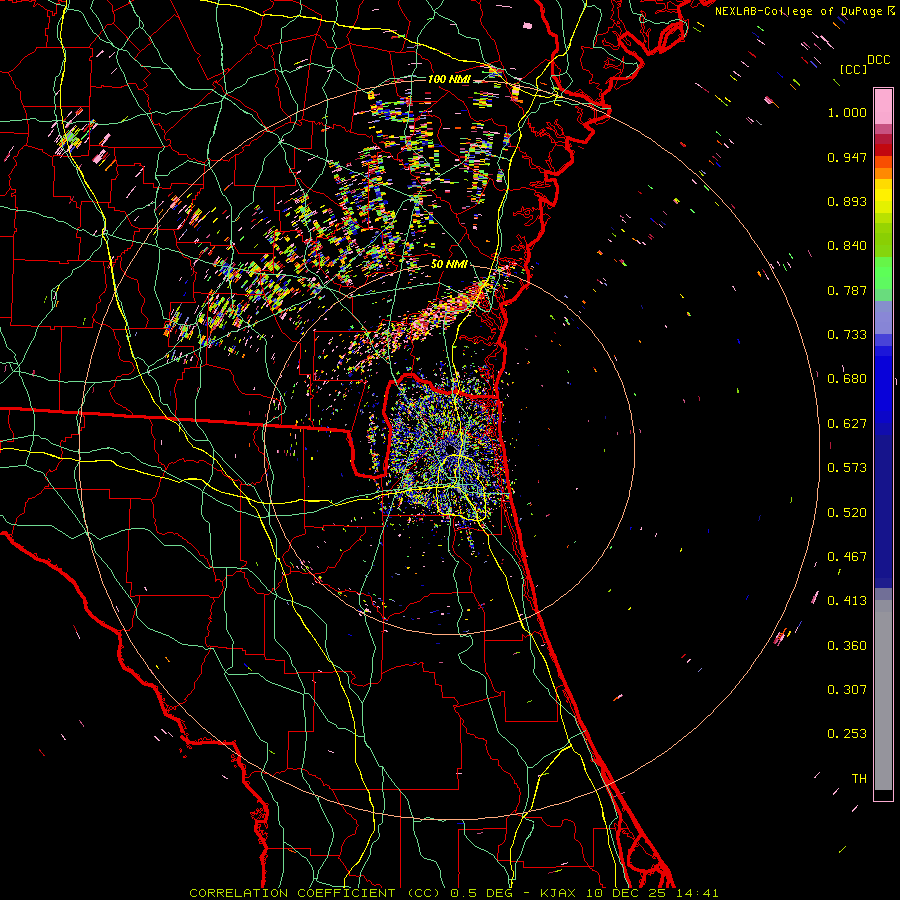Click the TH threshold label
The image size is (900, 900).
pos(859,779)
